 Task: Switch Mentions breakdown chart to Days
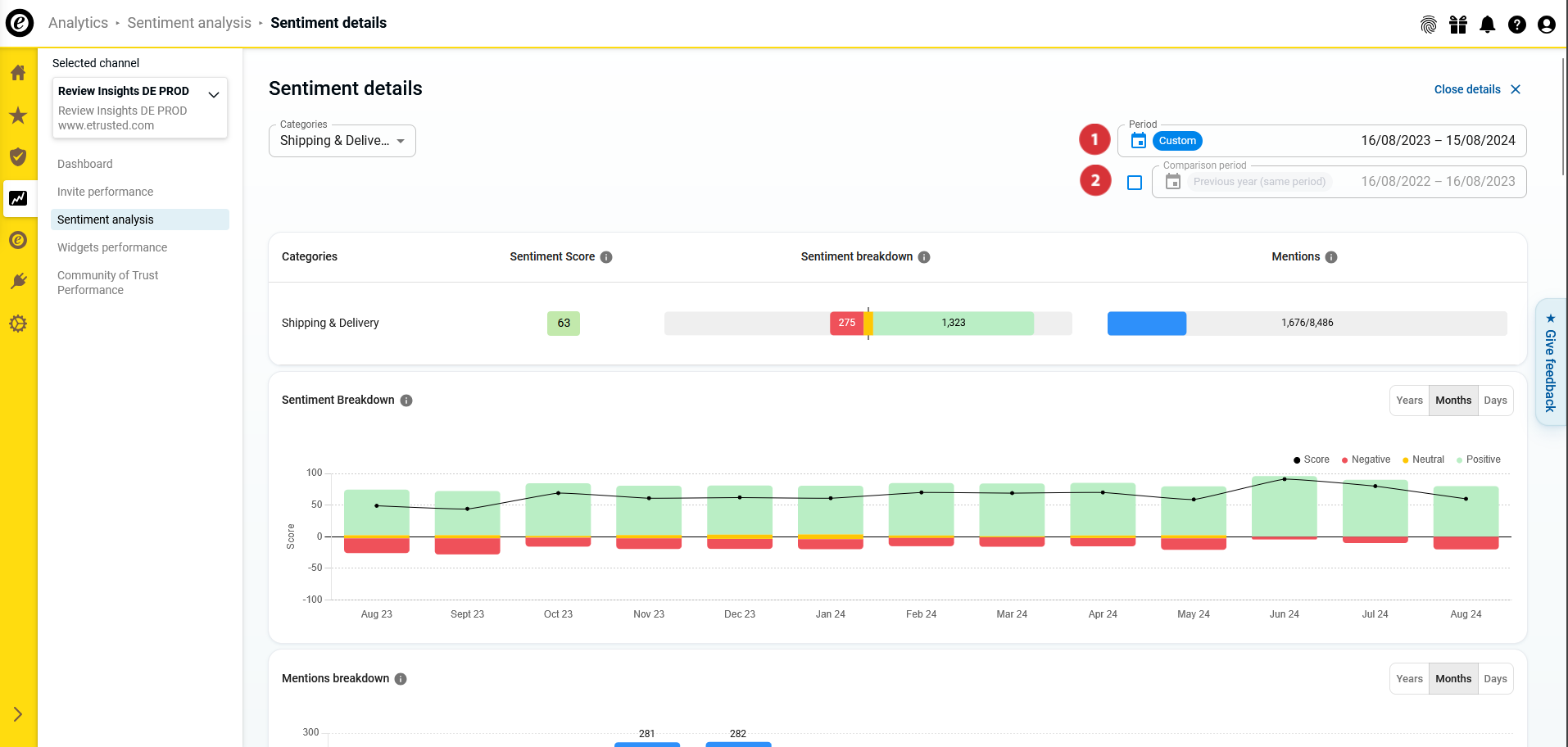pos(1495,679)
